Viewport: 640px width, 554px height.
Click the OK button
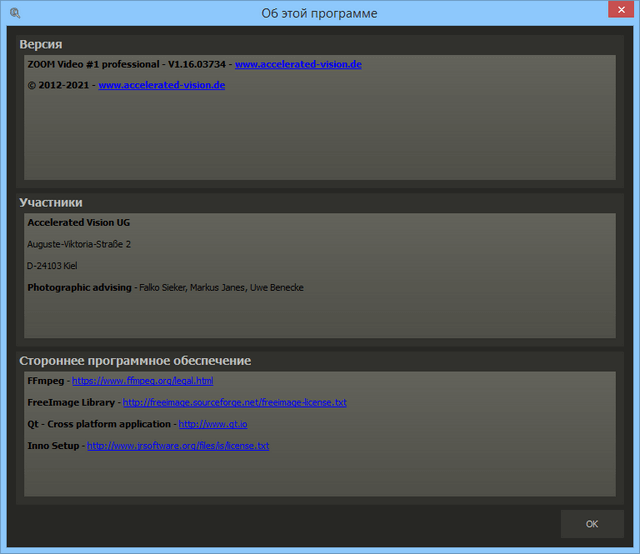(x=592, y=524)
